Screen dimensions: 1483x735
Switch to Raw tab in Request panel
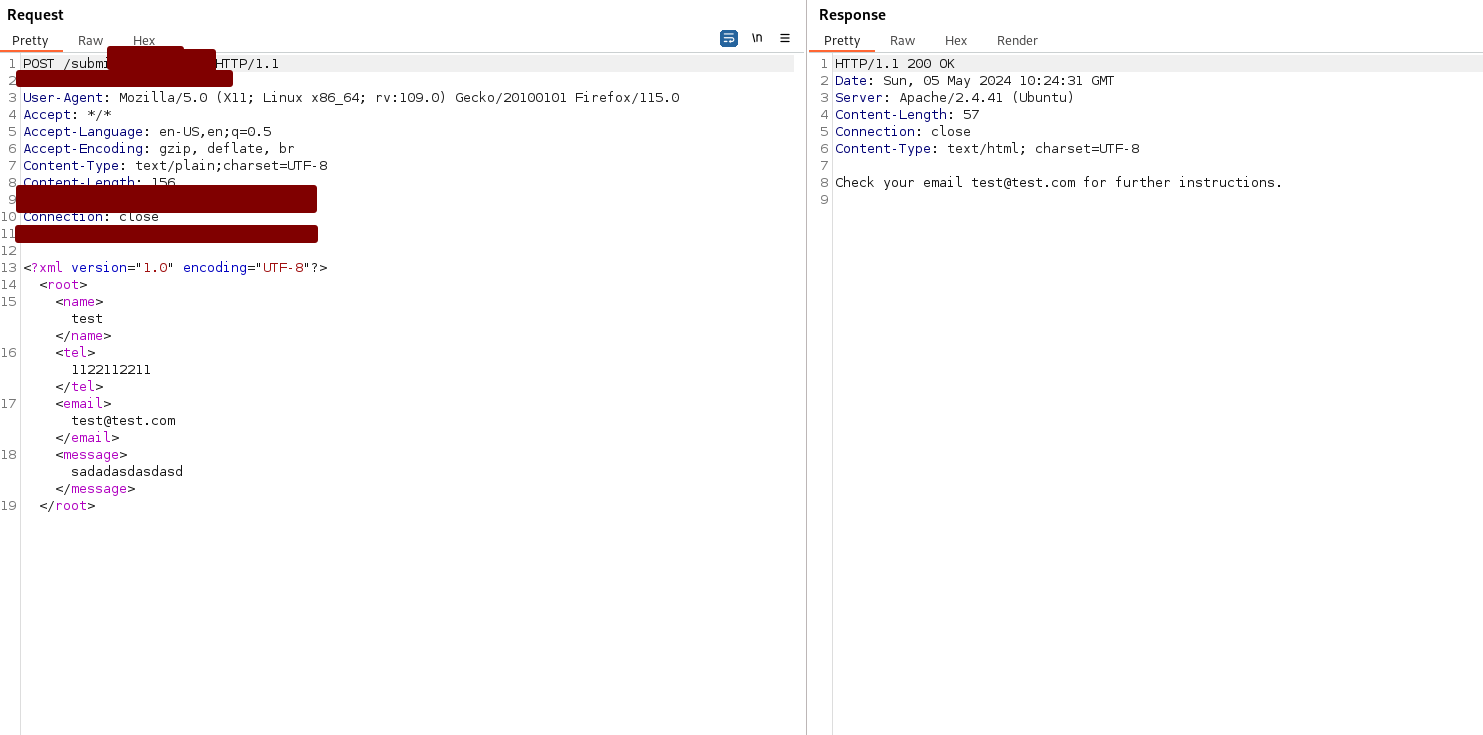(x=90, y=41)
